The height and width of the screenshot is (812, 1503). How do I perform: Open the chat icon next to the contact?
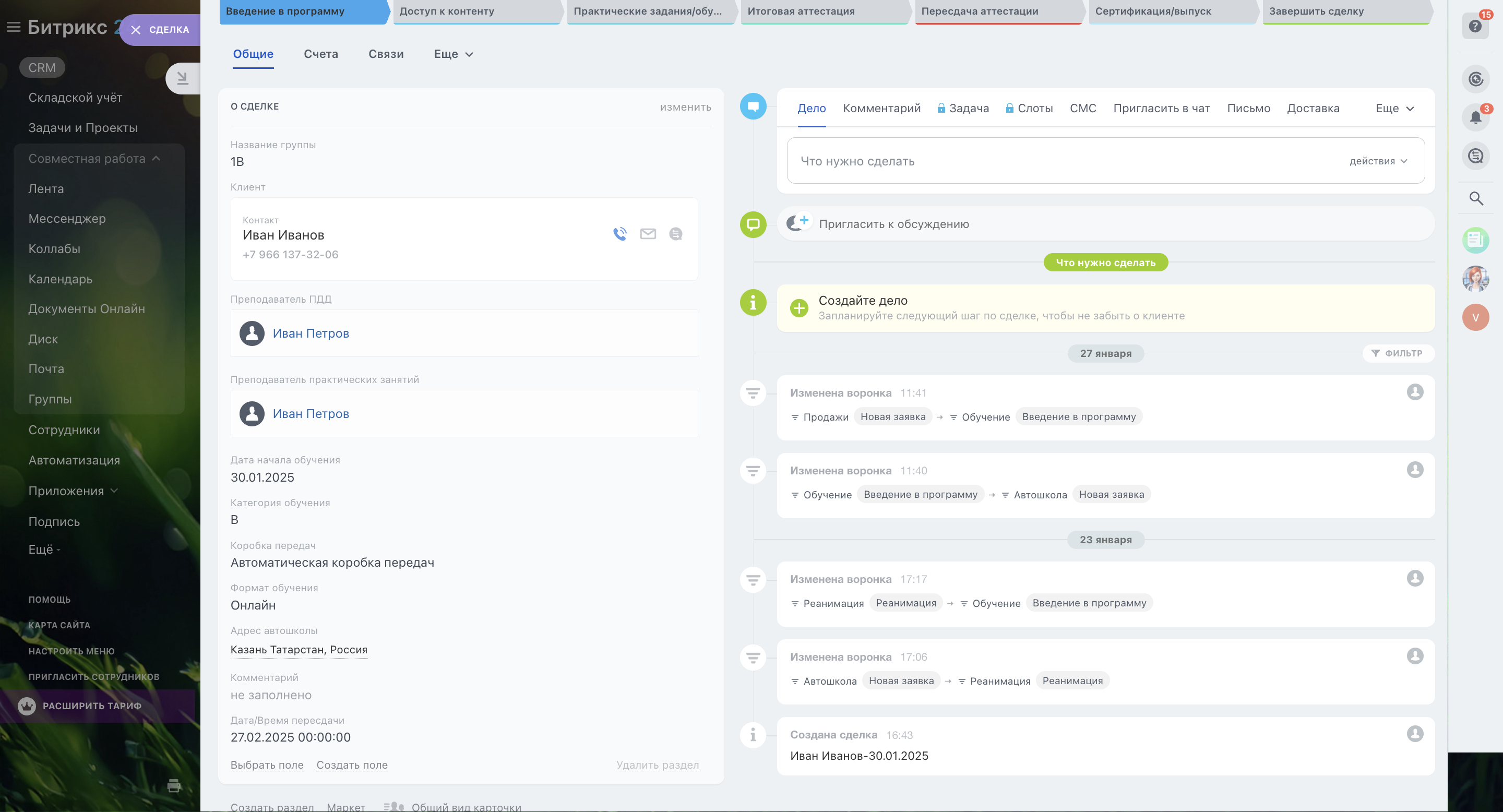pyautogui.click(x=676, y=234)
